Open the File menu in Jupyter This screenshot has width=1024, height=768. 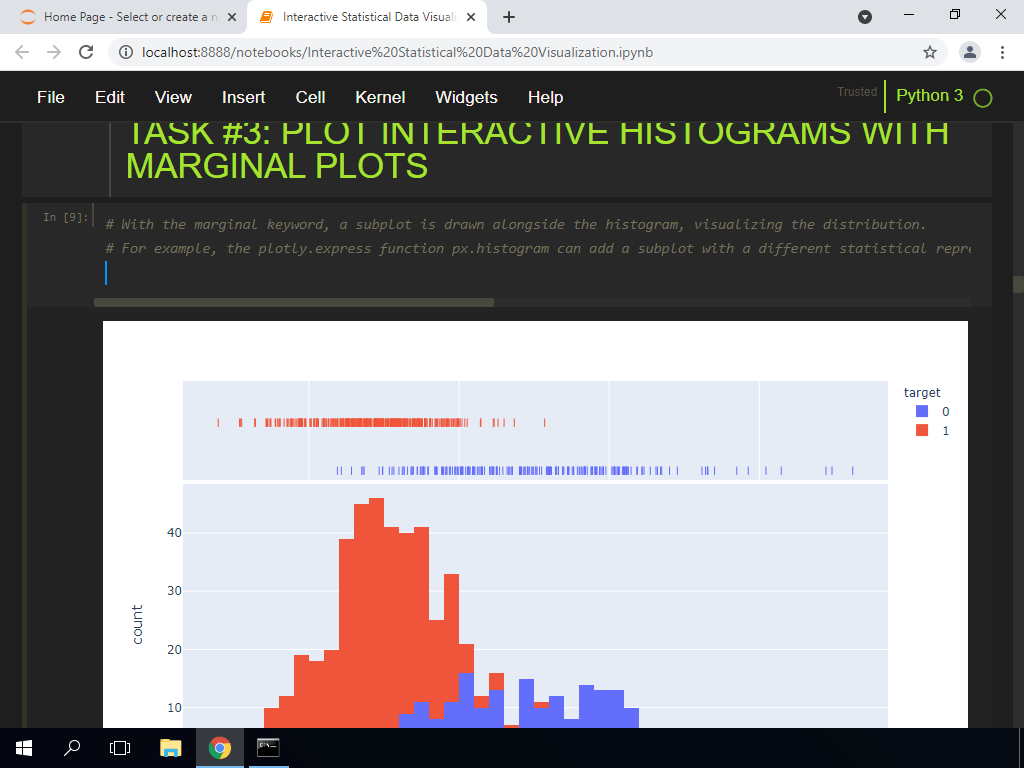point(50,97)
